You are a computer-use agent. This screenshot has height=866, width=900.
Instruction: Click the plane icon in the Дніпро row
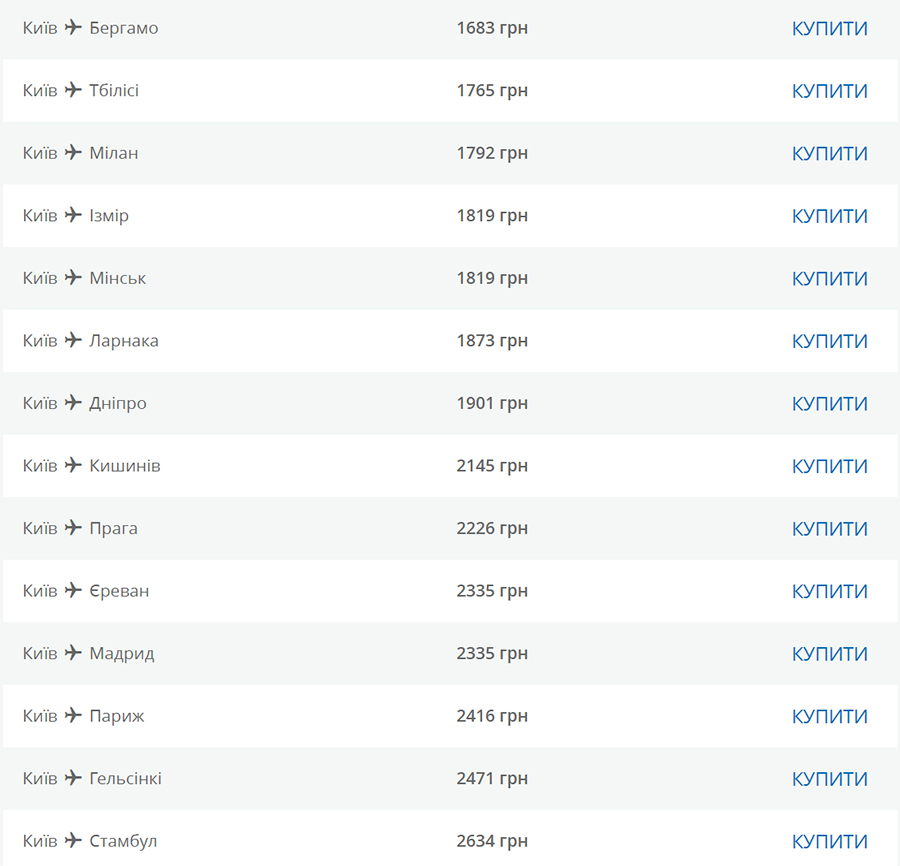[73, 402]
